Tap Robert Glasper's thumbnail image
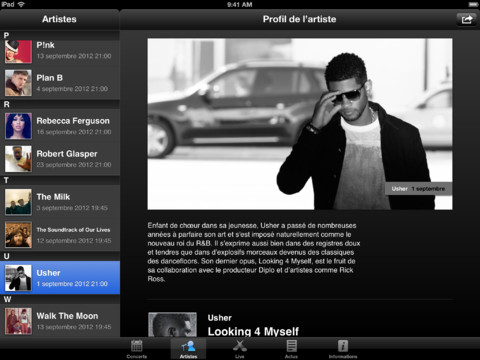The image size is (480, 360). [18, 159]
